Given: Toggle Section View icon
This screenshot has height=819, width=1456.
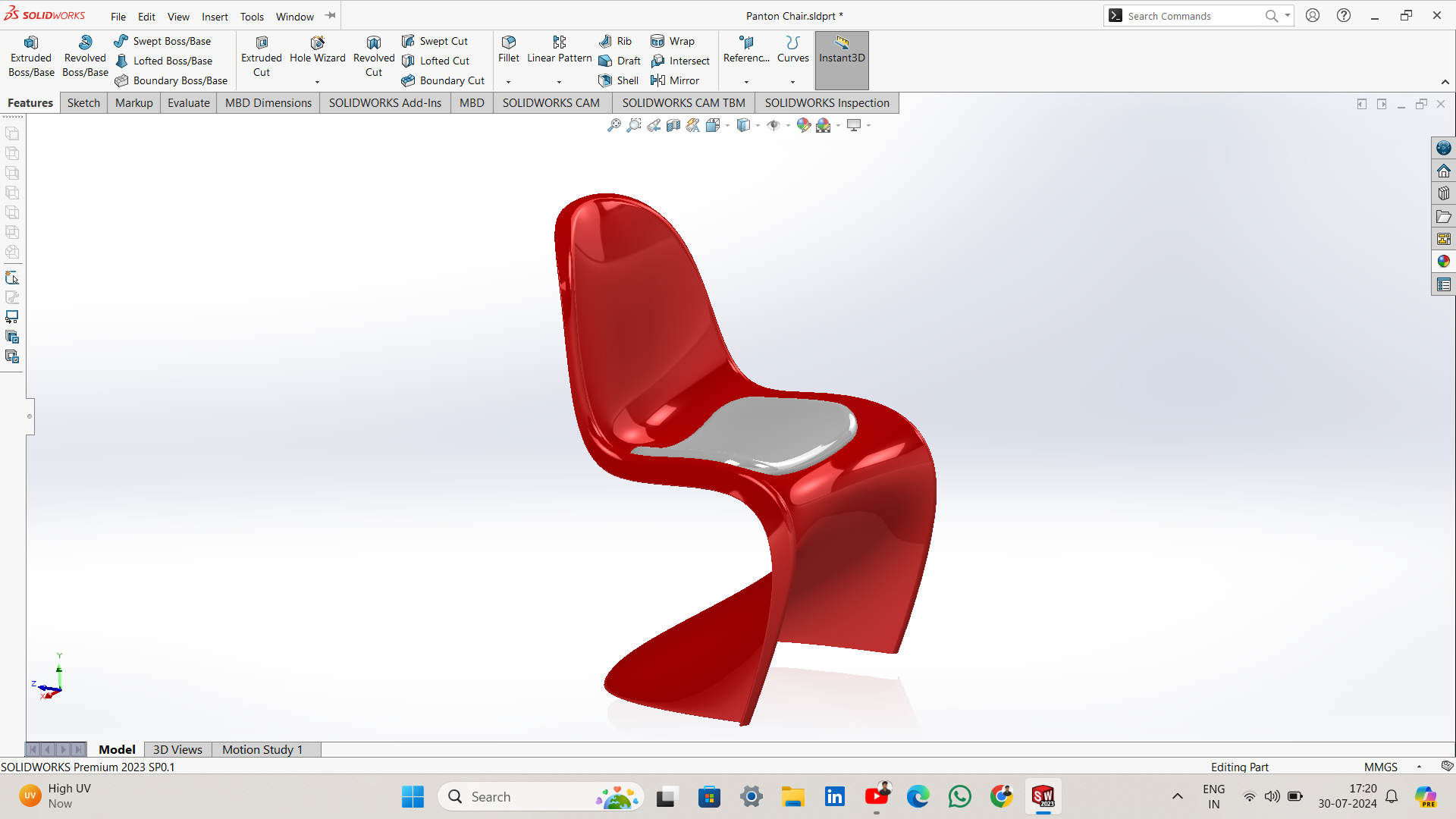Looking at the screenshot, I should pos(673,125).
